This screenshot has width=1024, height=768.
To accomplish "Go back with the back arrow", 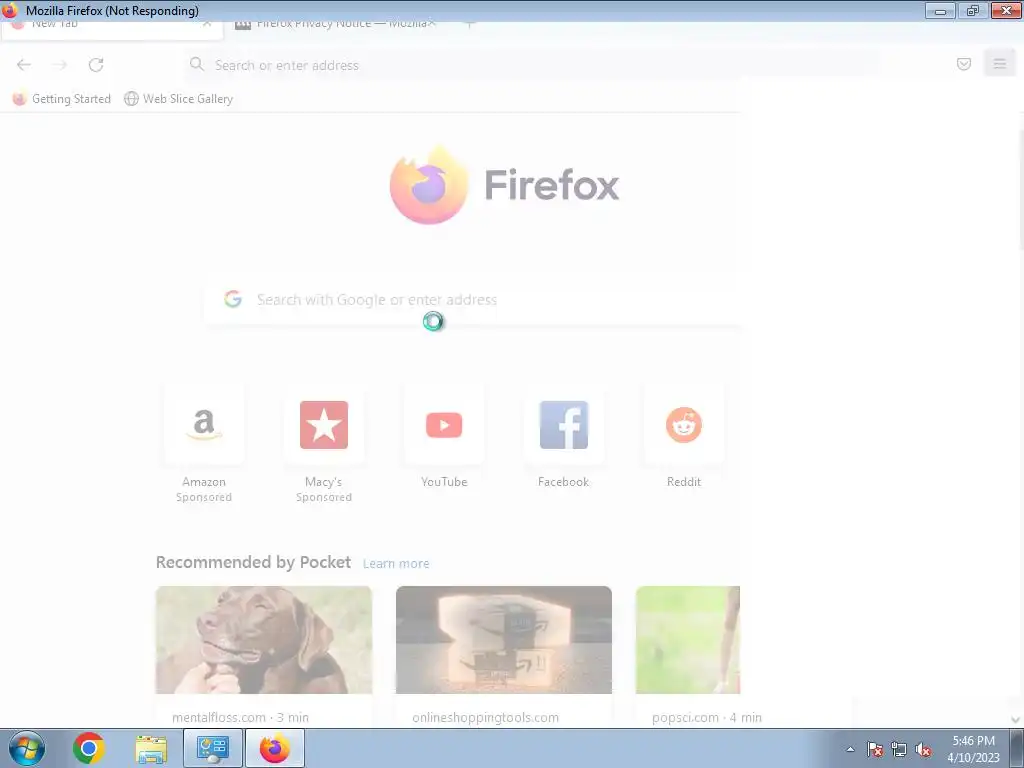I will 24,65.
